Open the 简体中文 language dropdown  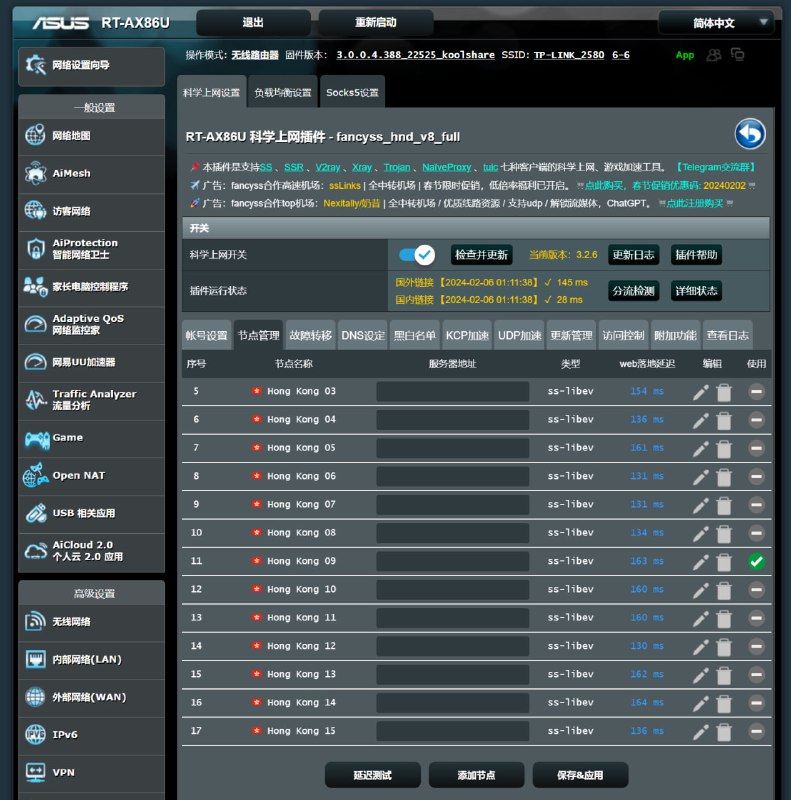click(x=716, y=23)
